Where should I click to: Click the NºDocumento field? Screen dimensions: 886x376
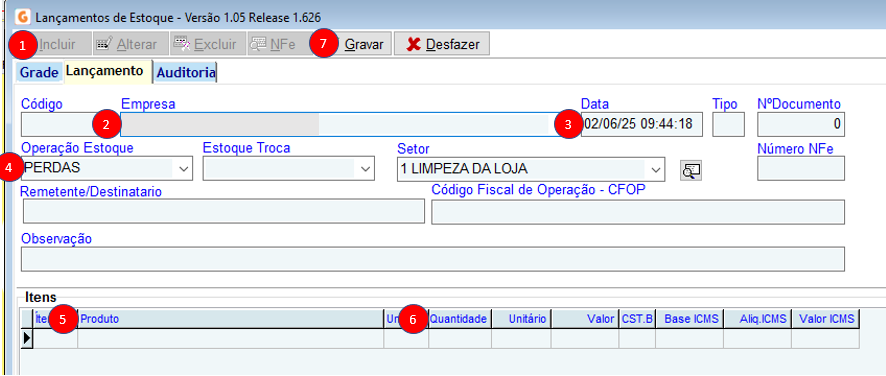pos(801,125)
